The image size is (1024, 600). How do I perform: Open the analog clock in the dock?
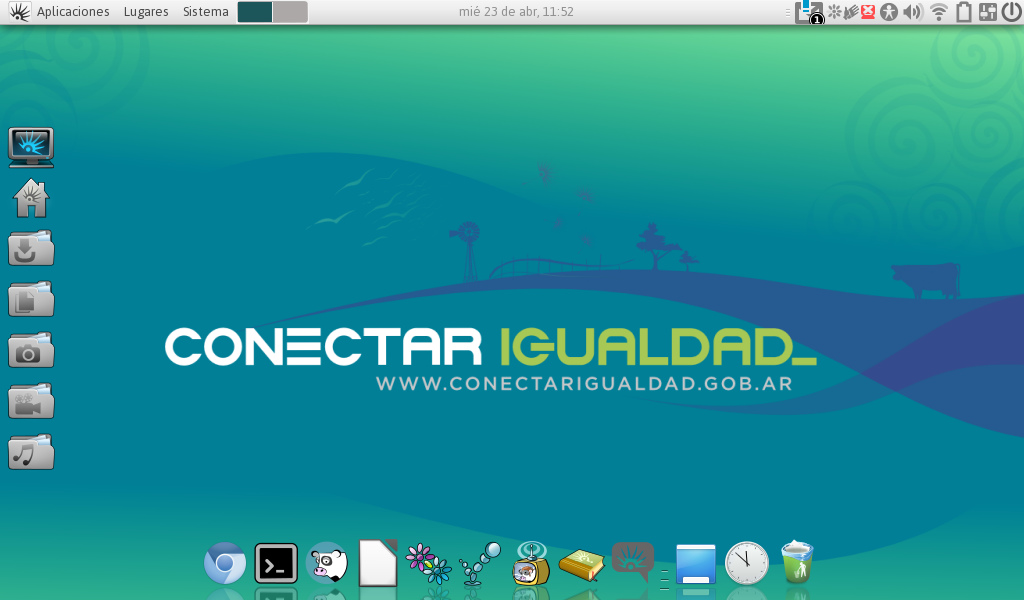tap(746, 563)
